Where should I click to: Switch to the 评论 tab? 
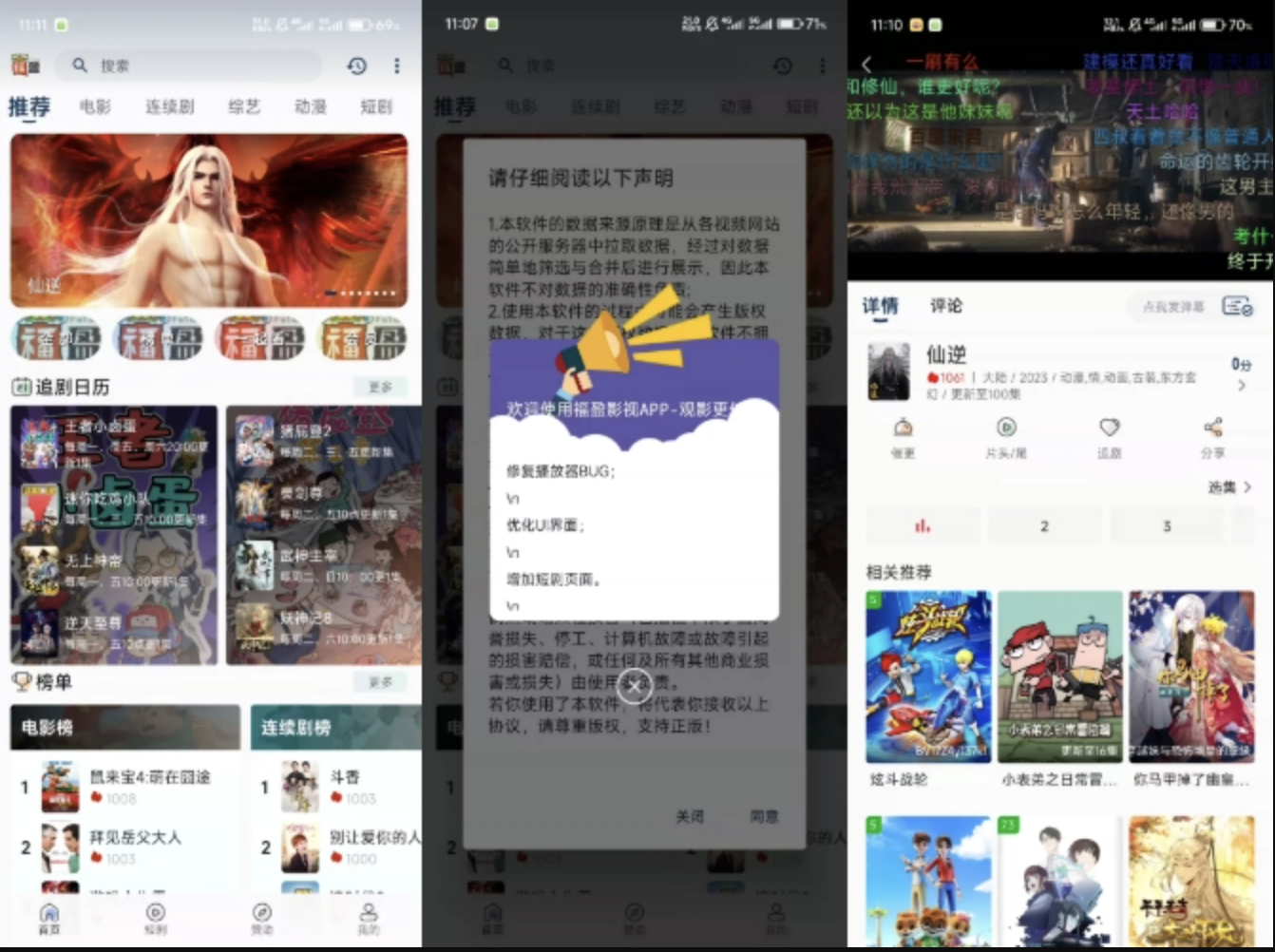946,306
